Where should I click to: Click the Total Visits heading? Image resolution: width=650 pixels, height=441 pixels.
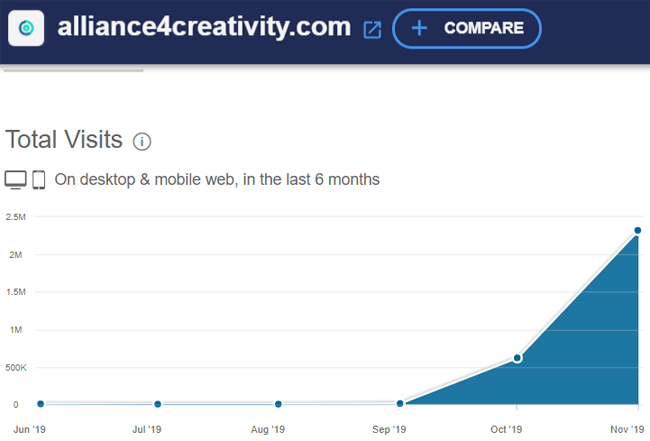tap(64, 139)
